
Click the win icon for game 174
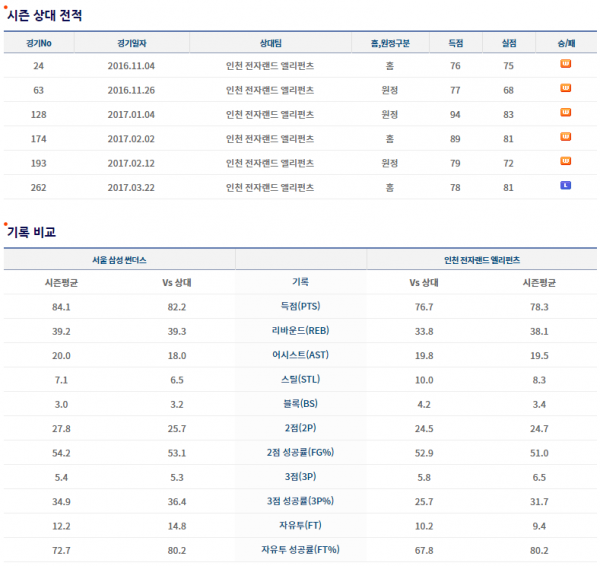coord(566,137)
